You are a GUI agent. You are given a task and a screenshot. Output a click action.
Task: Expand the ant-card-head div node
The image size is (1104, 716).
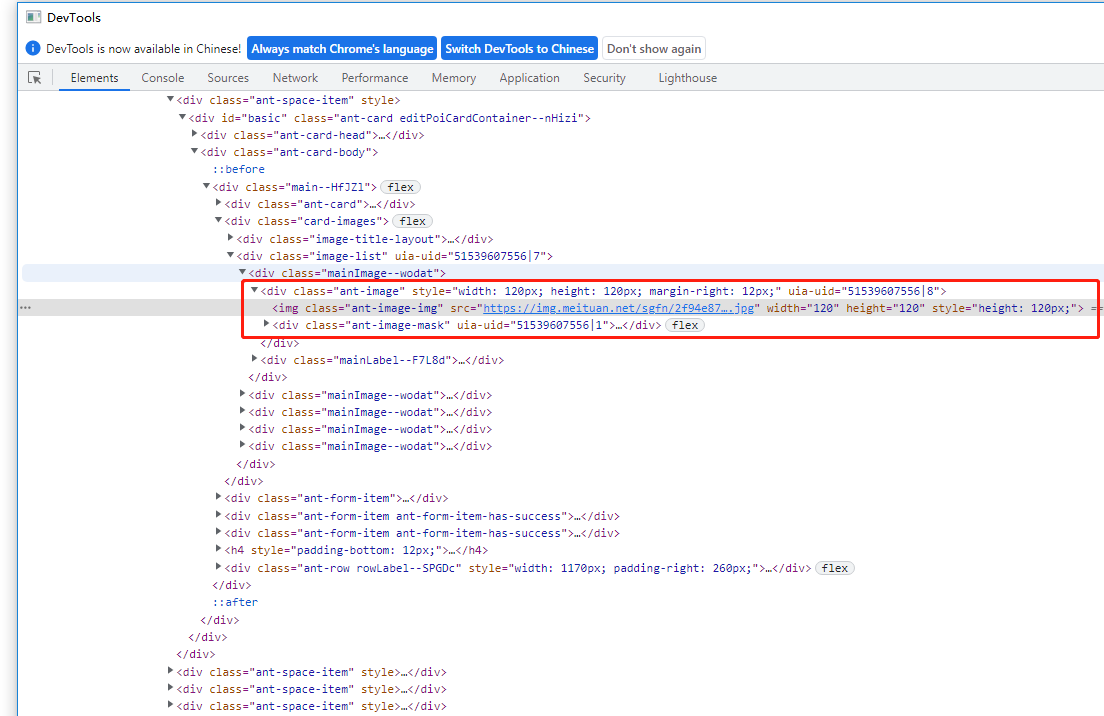[195, 134]
